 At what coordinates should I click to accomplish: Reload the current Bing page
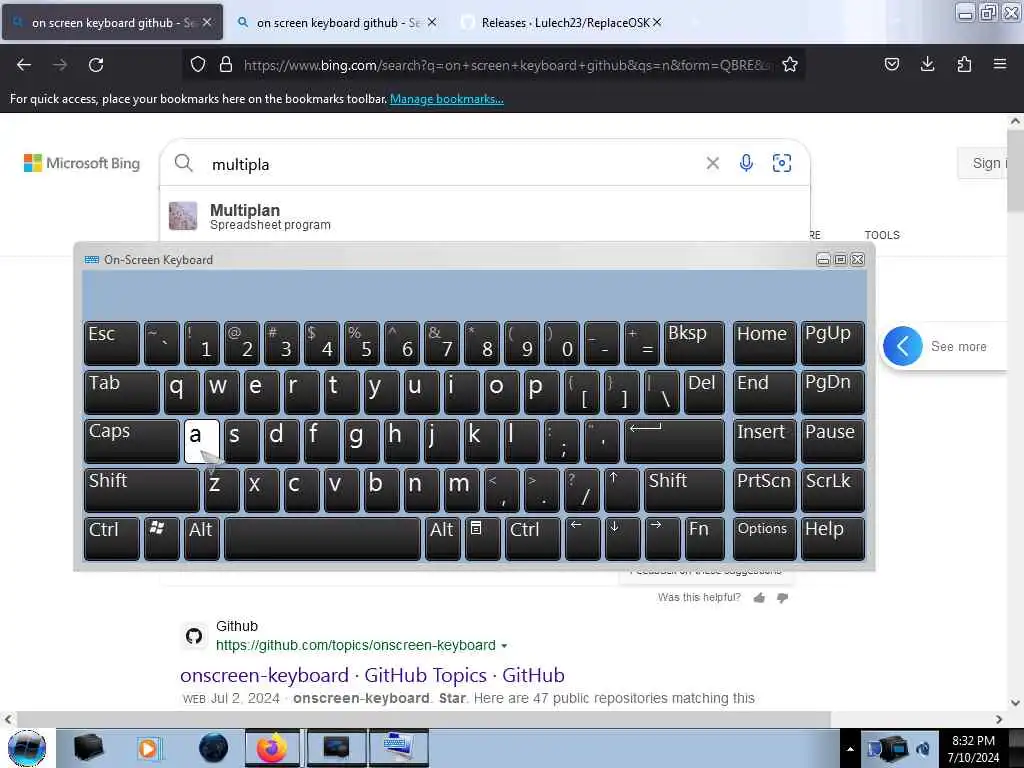point(96,65)
